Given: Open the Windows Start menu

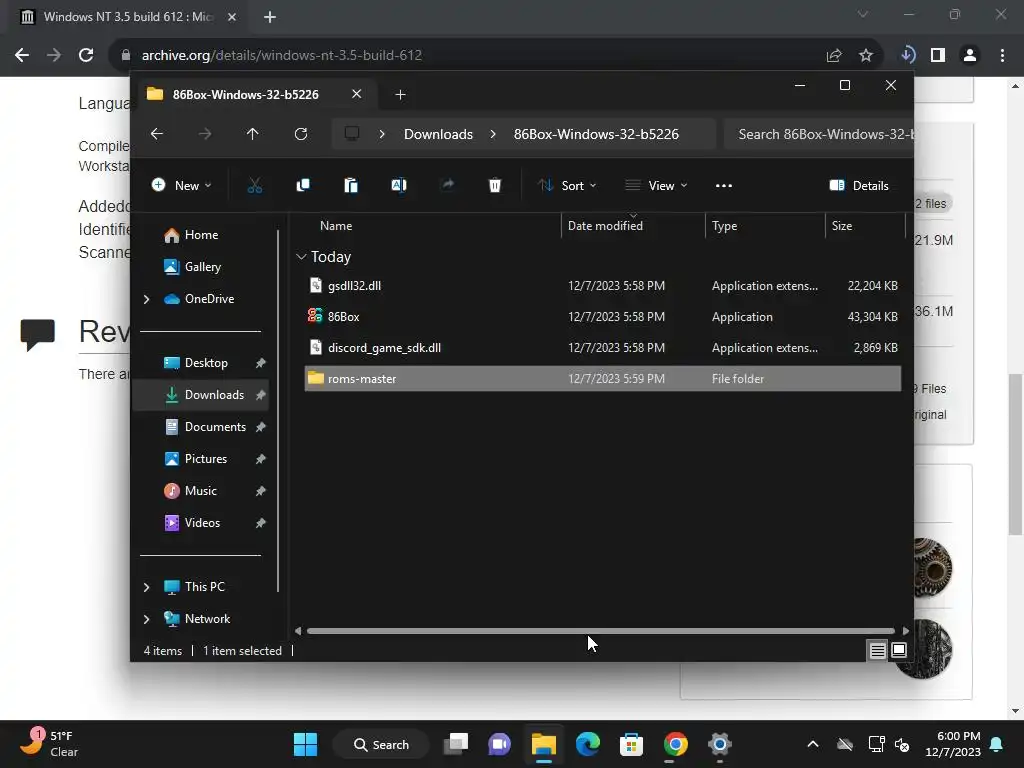Looking at the screenshot, I should [x=305, y=744].
